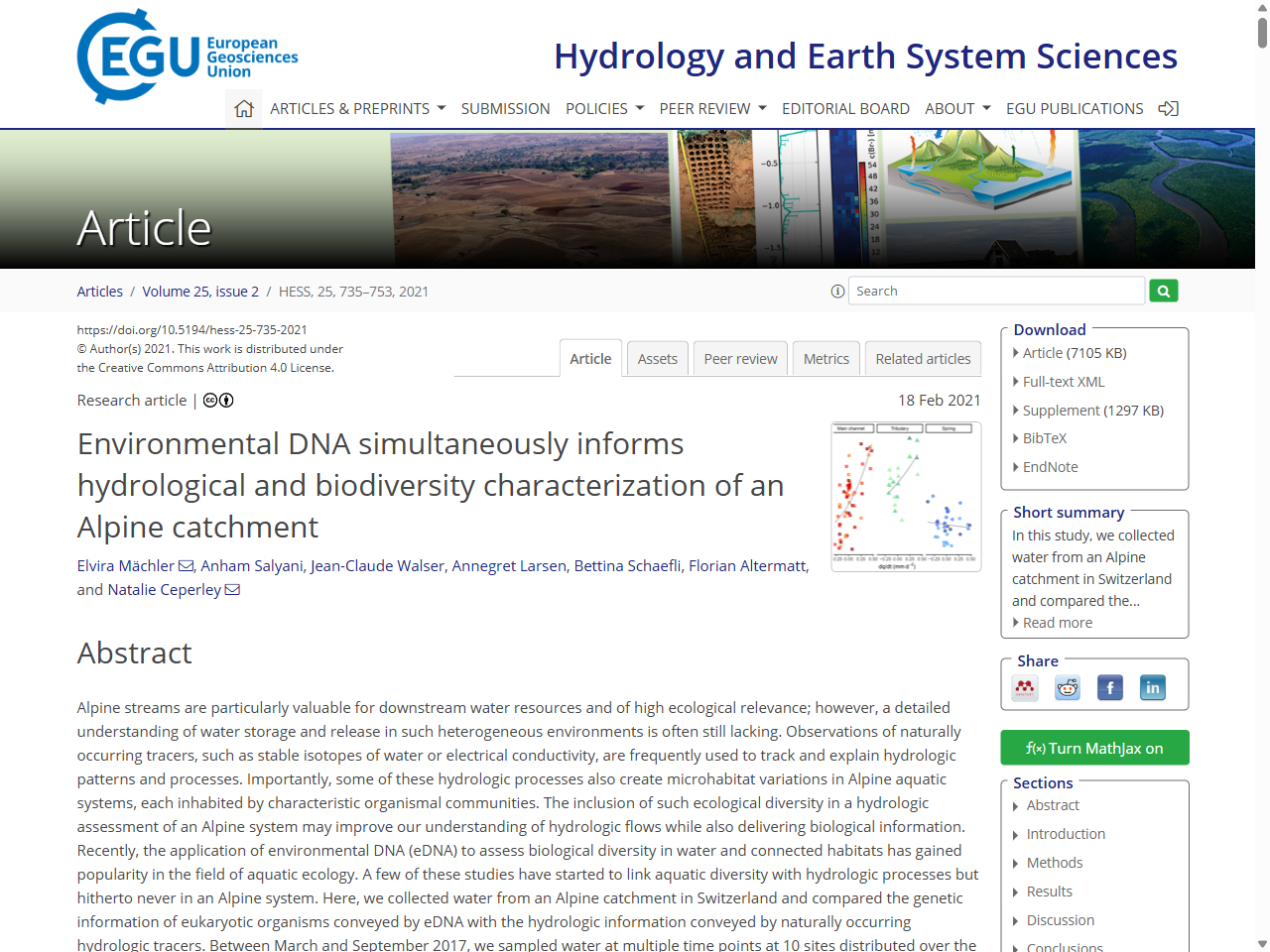
Task: Open EGU Publications menu item
Action: click(x=1075, y=109)
